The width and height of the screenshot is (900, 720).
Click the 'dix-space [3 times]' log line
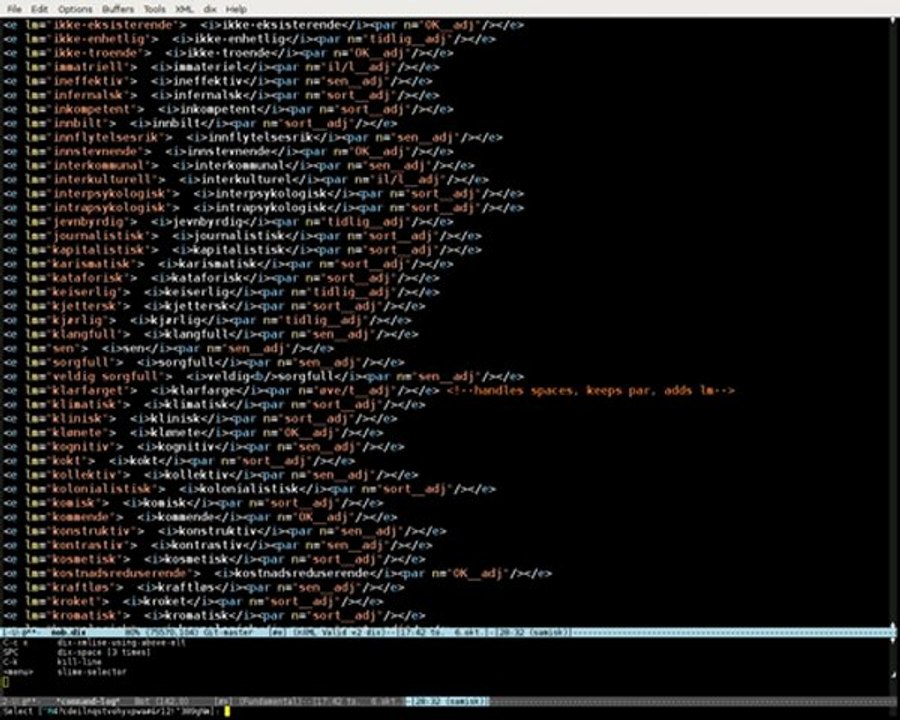pyautogui.click(x=77, y=653)
